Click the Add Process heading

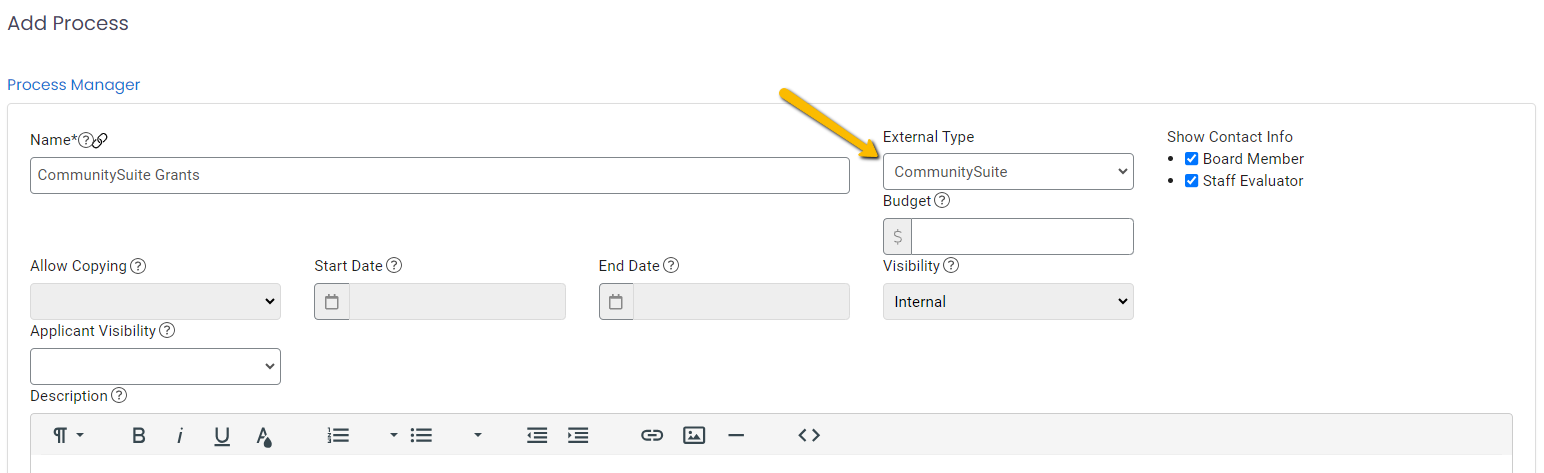pos(68,23)
